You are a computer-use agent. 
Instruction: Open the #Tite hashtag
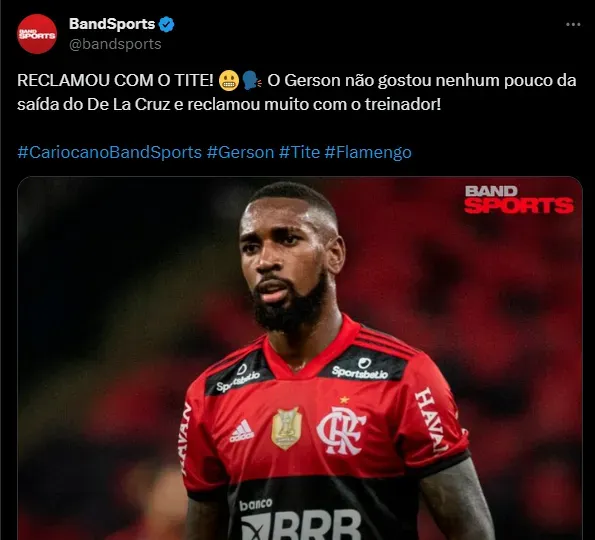point(299,153)
